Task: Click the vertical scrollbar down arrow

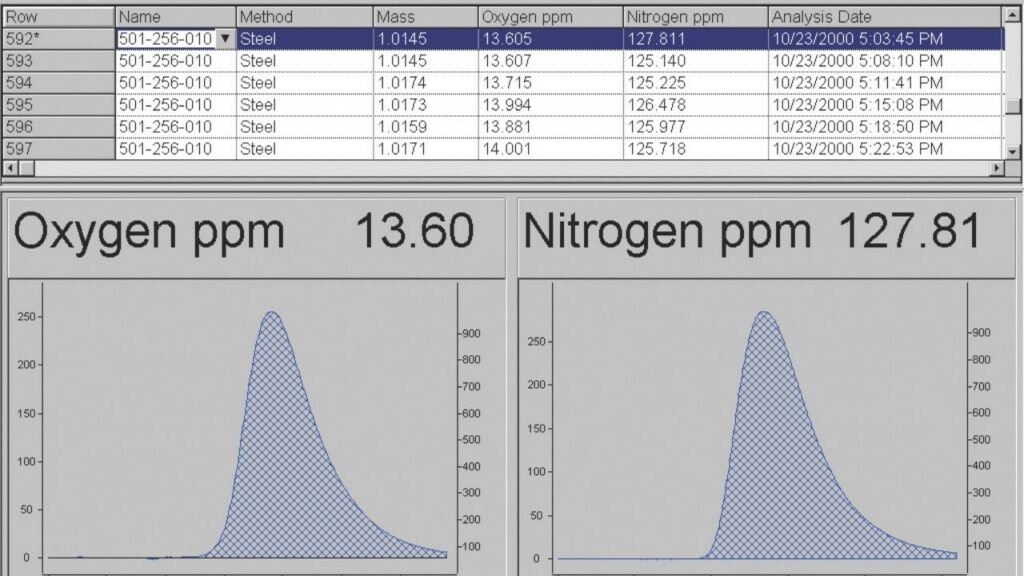Action: (1013, 152)
